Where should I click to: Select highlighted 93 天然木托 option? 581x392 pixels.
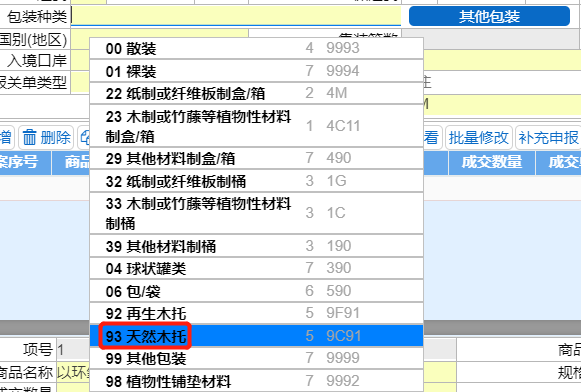coord(256,336)
